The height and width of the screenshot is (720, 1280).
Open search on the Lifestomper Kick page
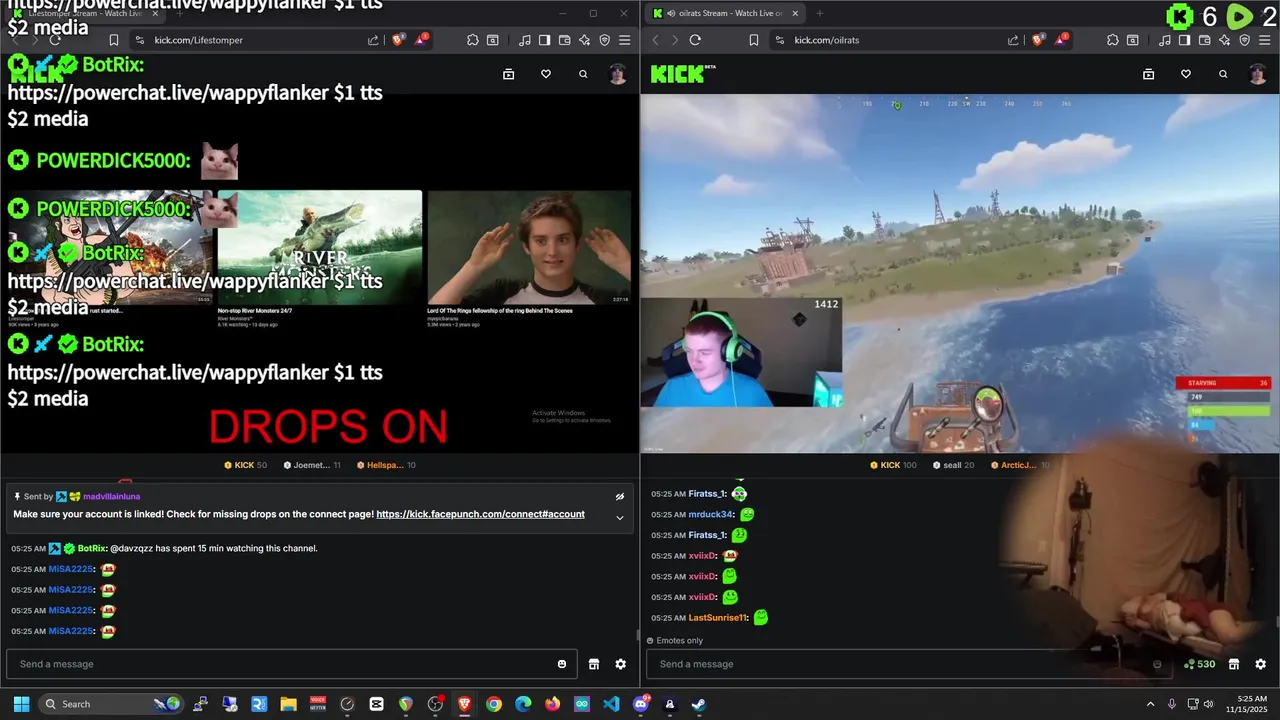click(x=583, y=74)
